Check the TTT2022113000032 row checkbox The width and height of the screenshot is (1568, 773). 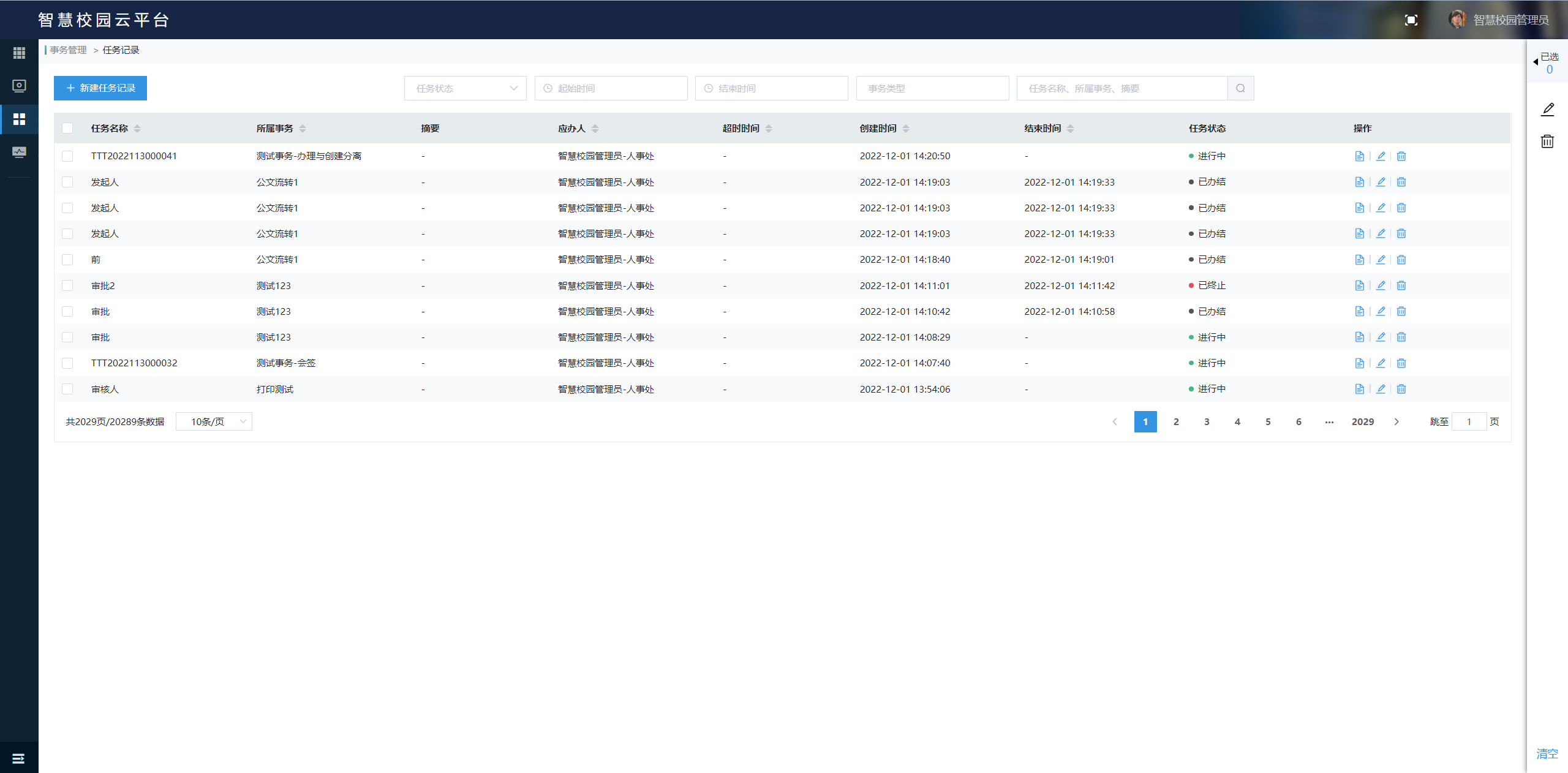(67, 363)
